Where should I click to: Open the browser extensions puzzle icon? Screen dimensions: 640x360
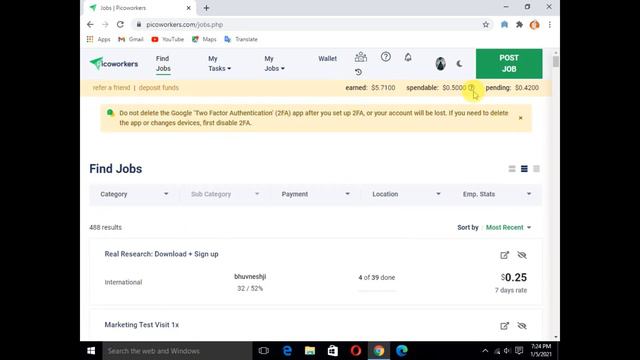pos(519,24)
